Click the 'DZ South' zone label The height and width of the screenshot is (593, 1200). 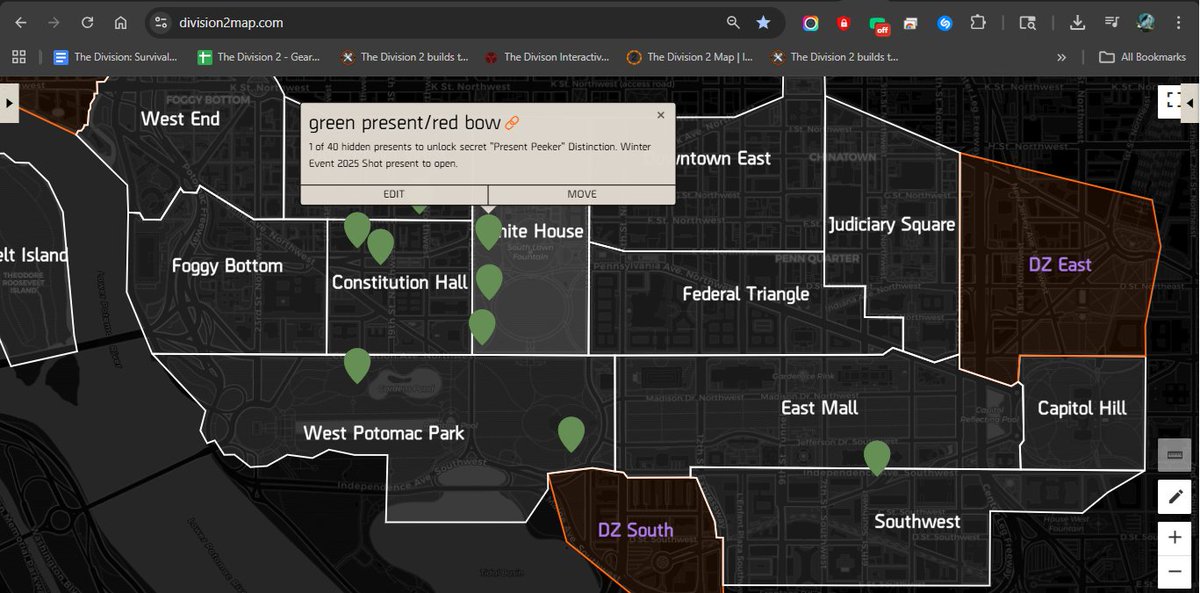pyautogui.click(x=635, y=530)
